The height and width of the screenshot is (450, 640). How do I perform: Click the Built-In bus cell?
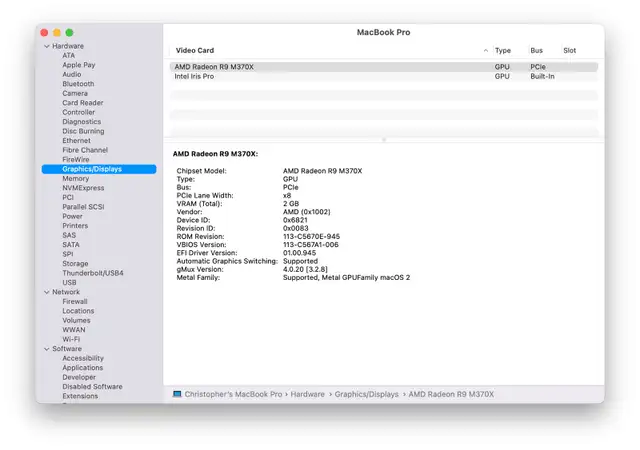[542, 76]
